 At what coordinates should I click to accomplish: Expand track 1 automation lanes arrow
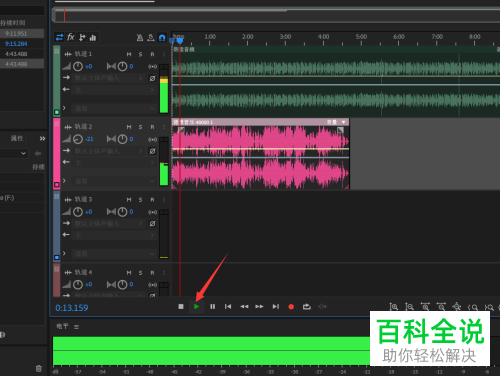pyautogui.click(x=64, y=108)
